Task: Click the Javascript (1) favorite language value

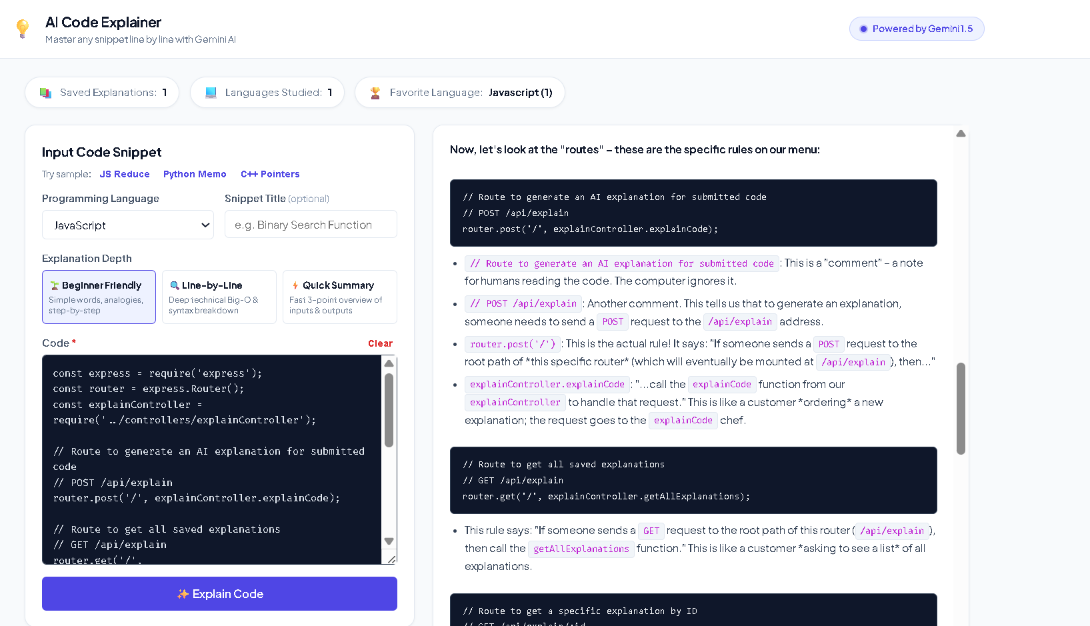Action: 520,92
